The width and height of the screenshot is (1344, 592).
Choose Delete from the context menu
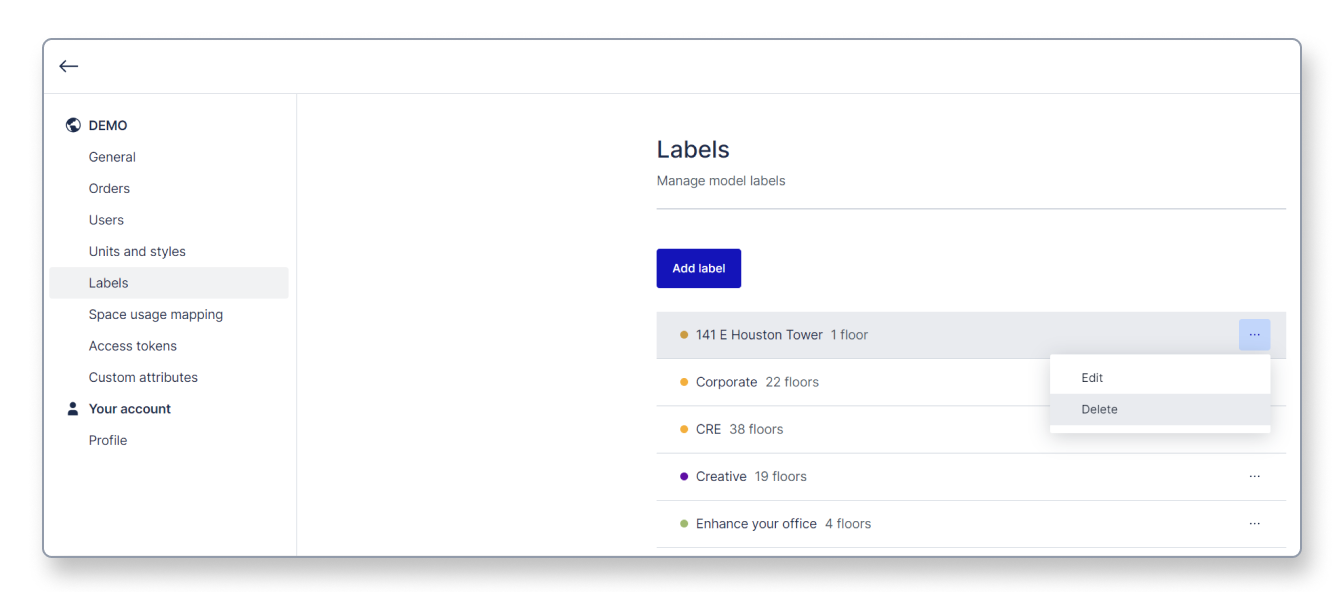(1099, 409)
